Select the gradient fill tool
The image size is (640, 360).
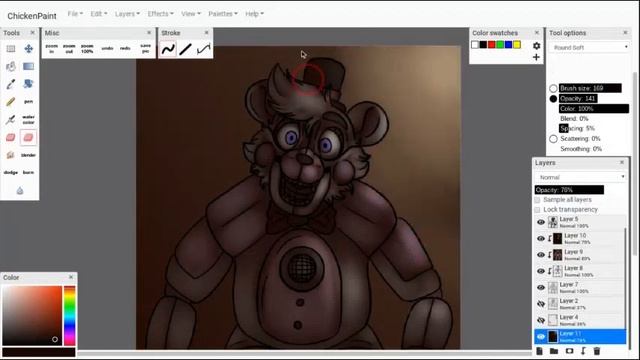tap(29, 67)
